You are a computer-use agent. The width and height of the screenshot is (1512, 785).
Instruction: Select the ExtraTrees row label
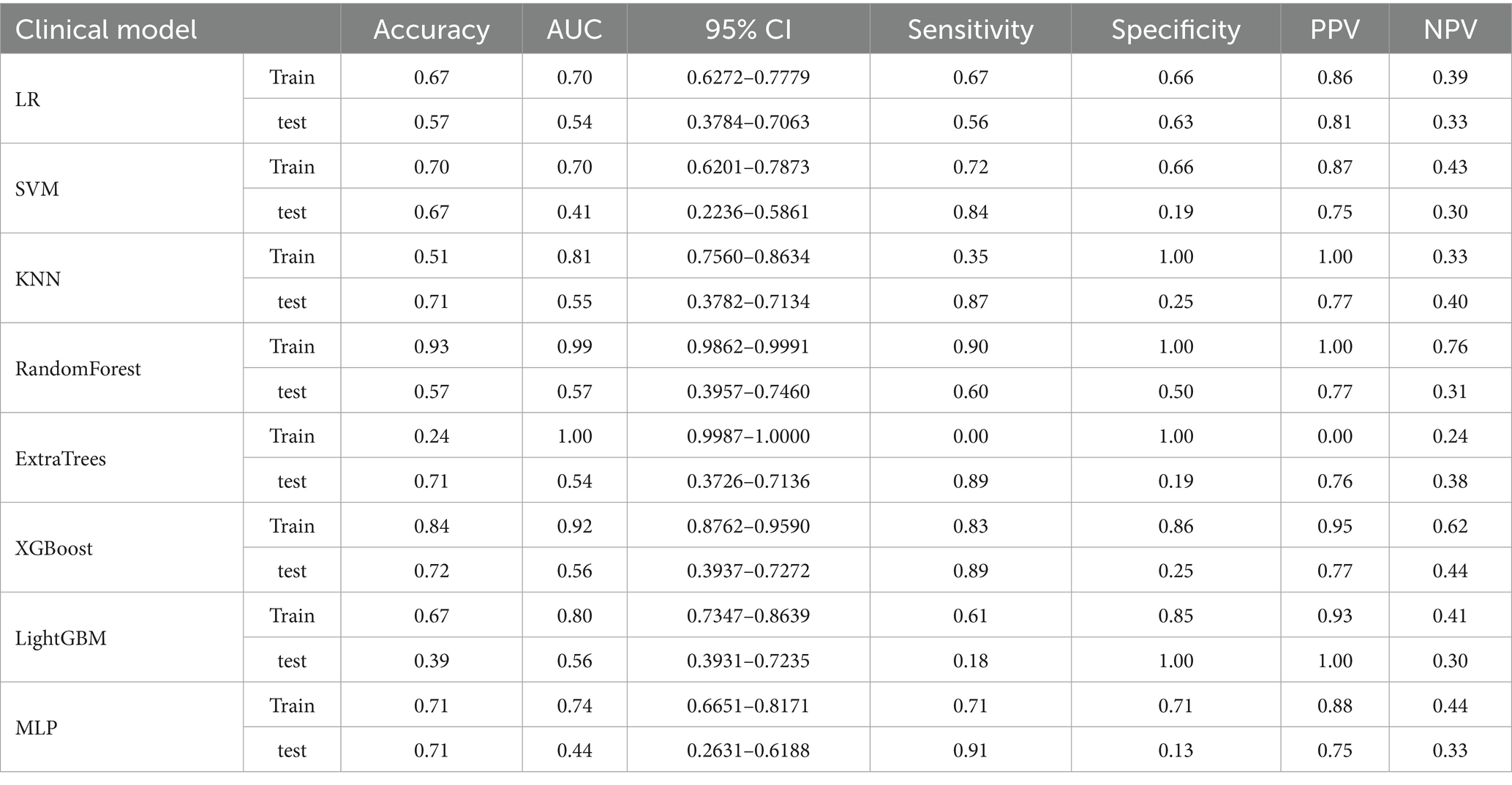(x=61, y=459)
